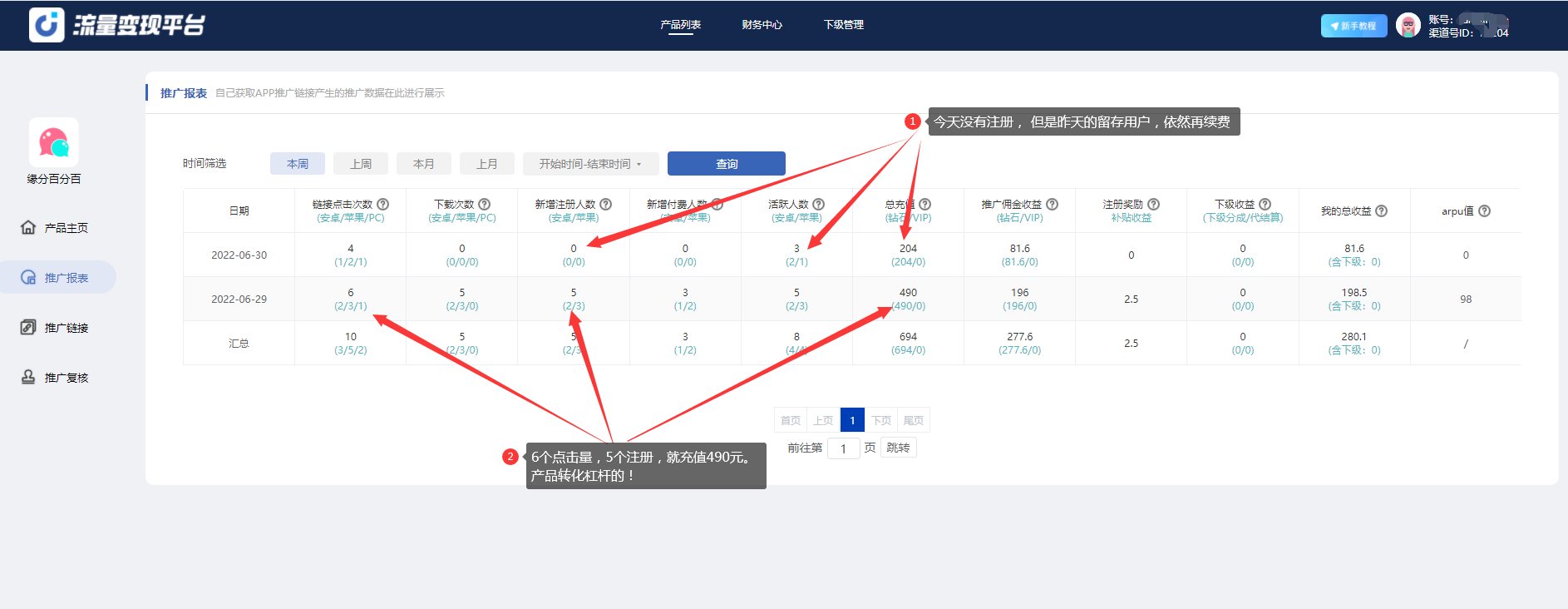Select 推广复核 in the sidebar menu

coord(67,378)
